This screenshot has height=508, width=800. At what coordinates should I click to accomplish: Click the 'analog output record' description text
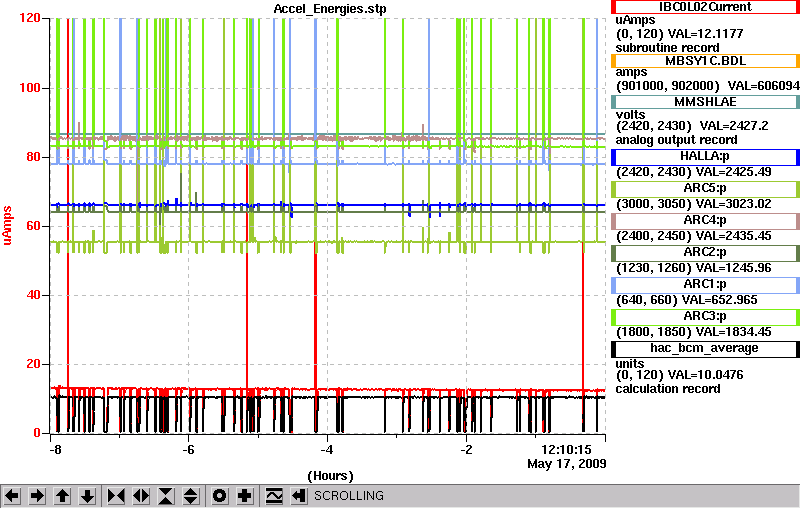point(677,140)
